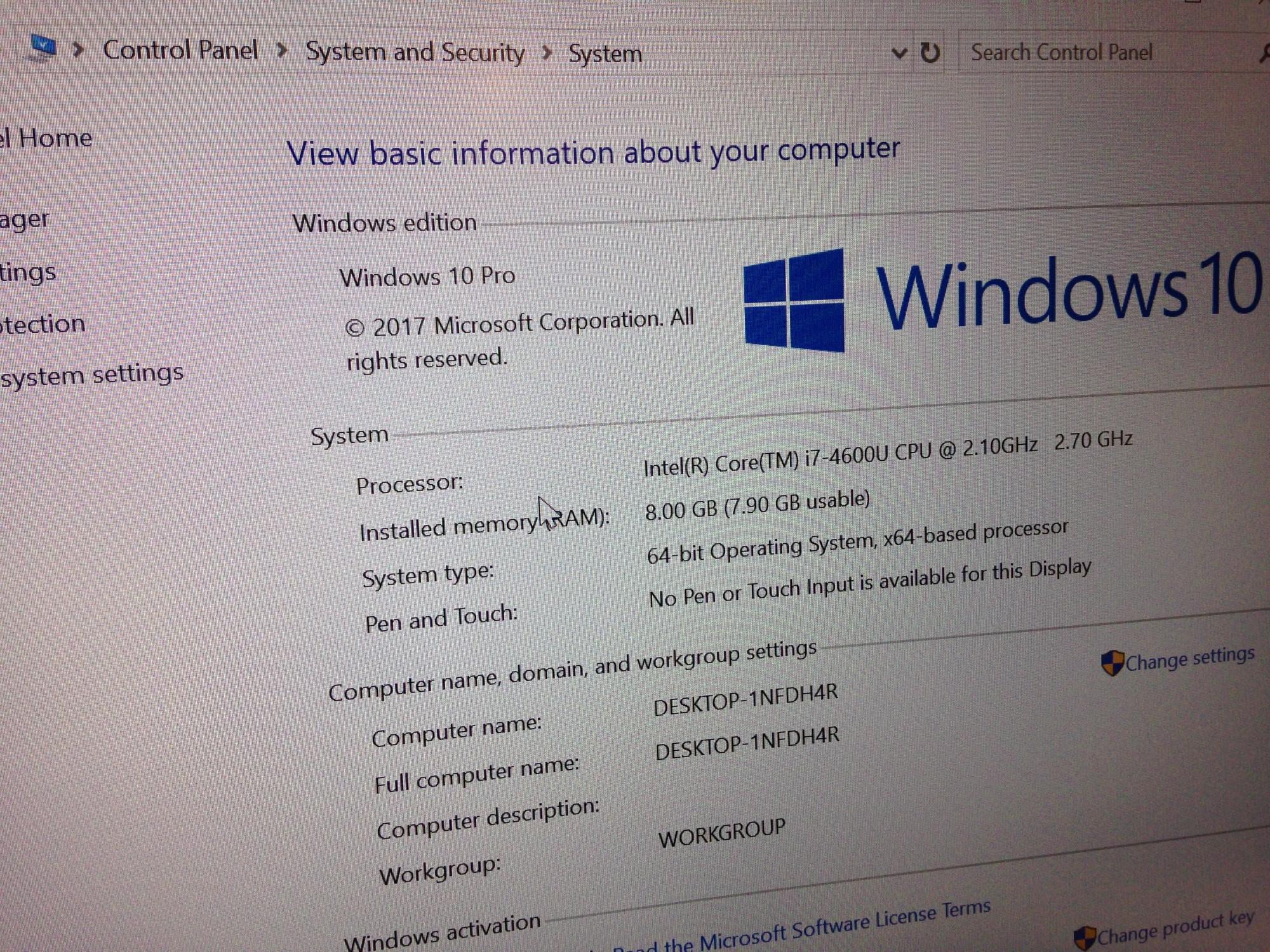Open the address bar history dropdown arrow
Screen dimensions: 1270x952
(x=899, y=53)
